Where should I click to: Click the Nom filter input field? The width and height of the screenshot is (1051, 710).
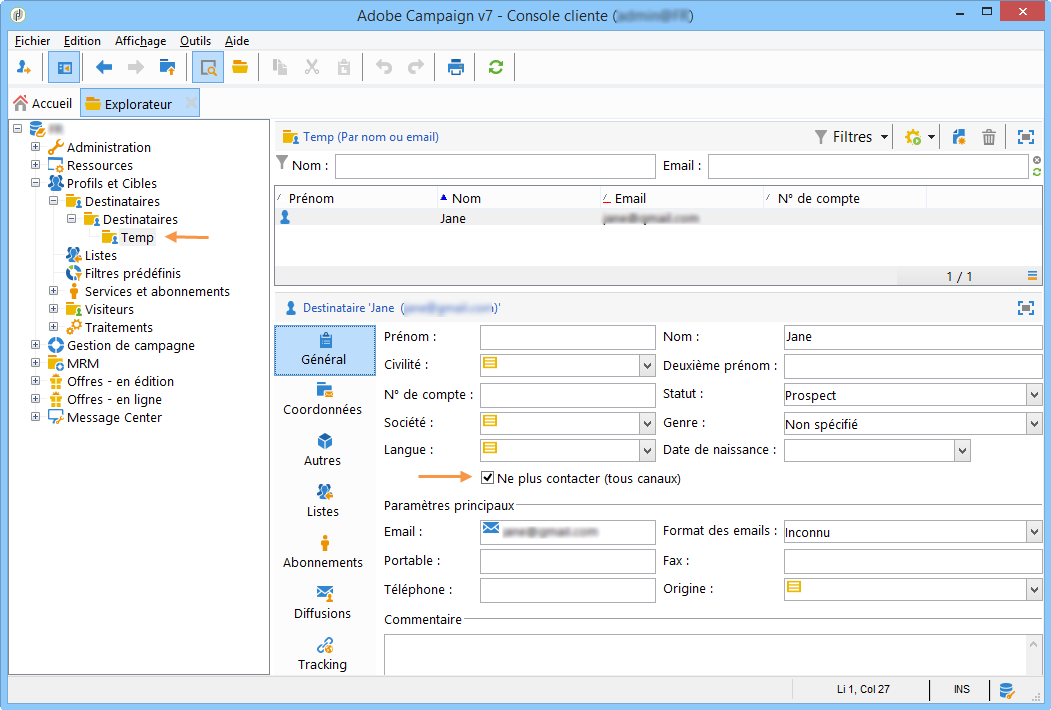[x=495, y=166]
